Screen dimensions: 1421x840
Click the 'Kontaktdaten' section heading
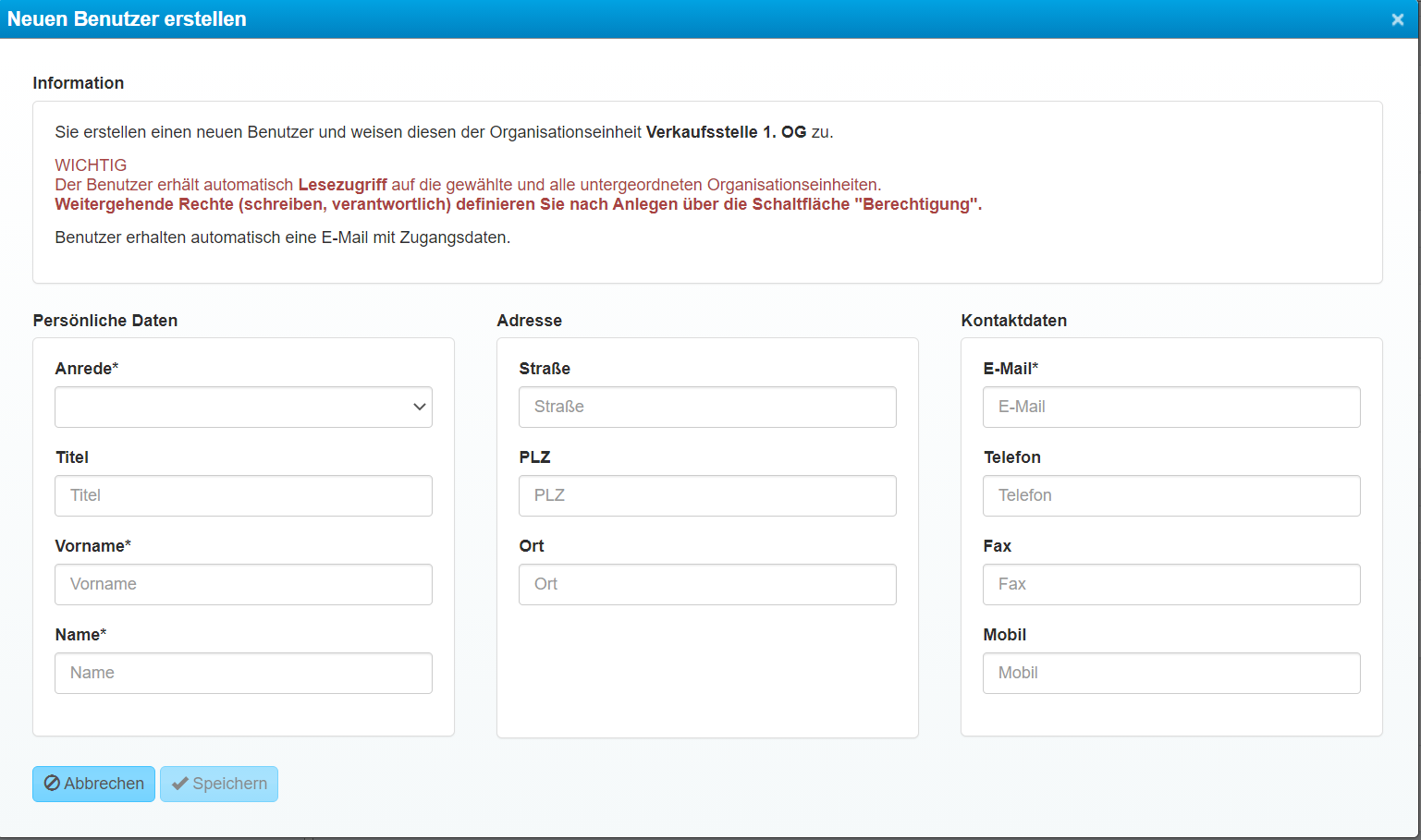(1014, 321)
